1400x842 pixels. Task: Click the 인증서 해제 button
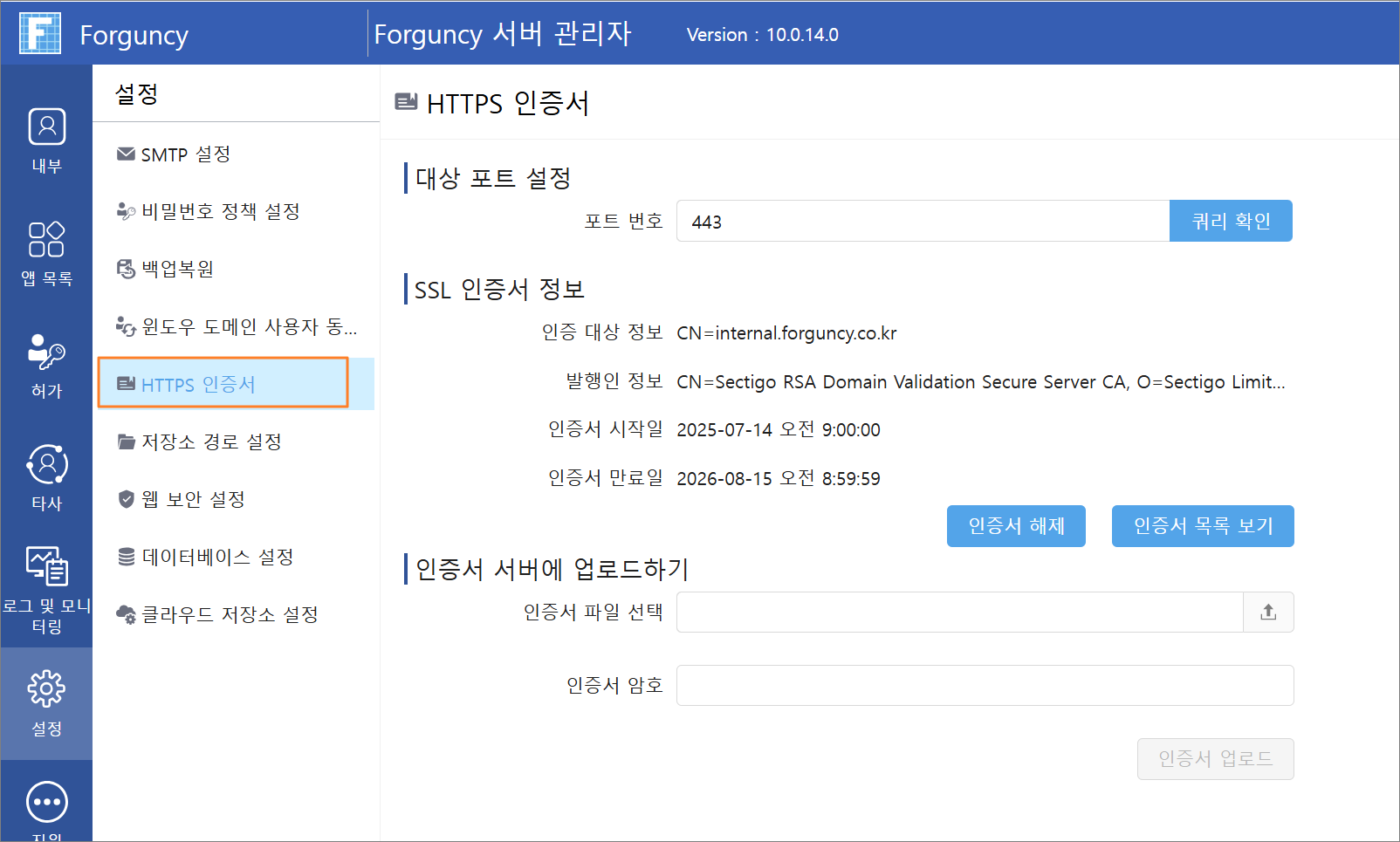[1016, 526]
